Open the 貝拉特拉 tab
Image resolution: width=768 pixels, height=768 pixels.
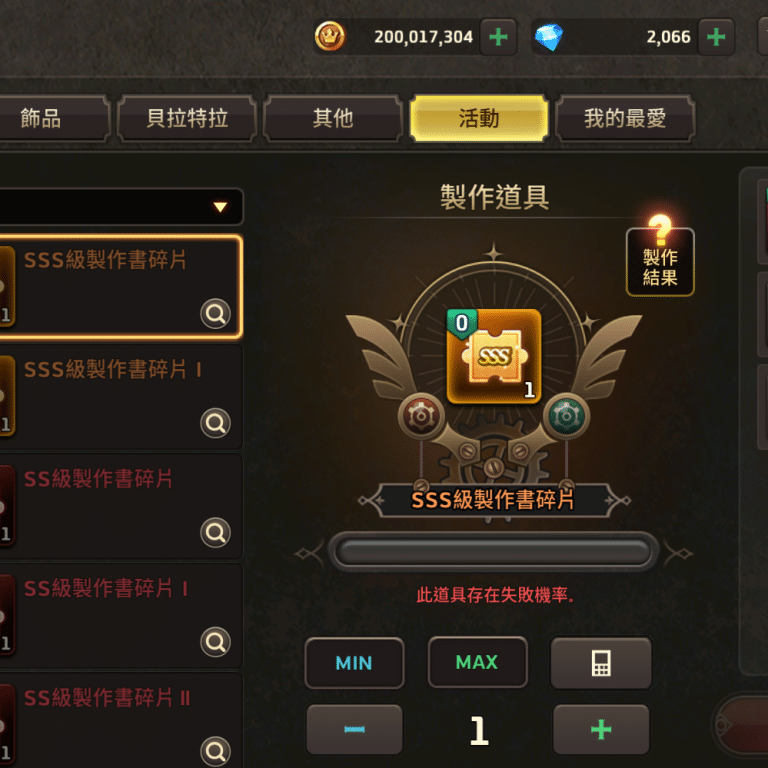pyautogui.click(x=187, y=119)
